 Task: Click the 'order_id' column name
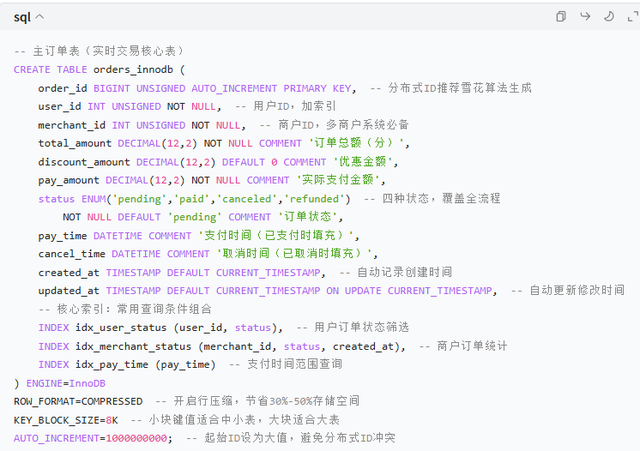point(62,88)
